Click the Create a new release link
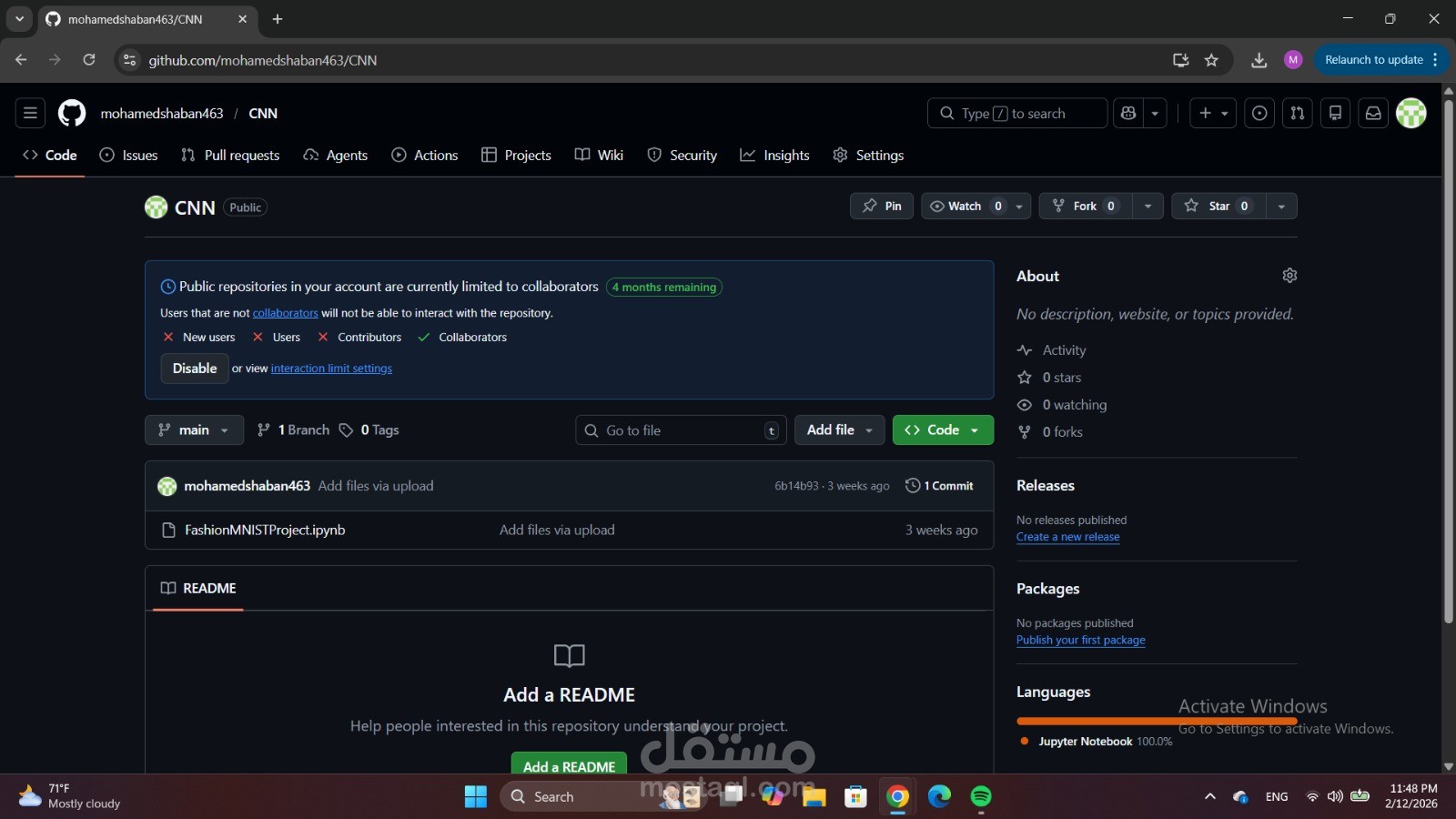This screenshot has height=819, width=1456. click(x=1068, y=537)
